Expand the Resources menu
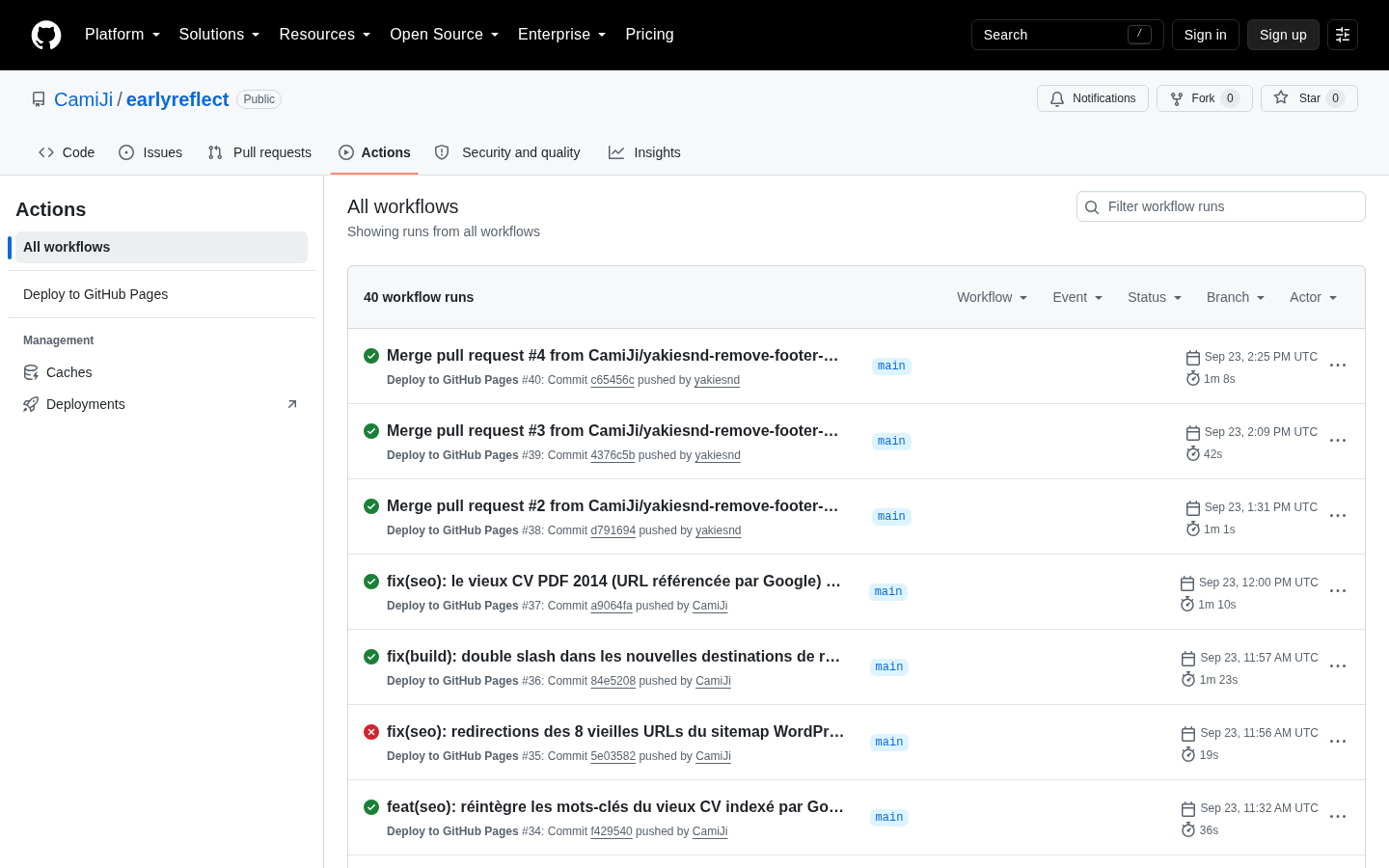1389x868 pixels. 325,35
